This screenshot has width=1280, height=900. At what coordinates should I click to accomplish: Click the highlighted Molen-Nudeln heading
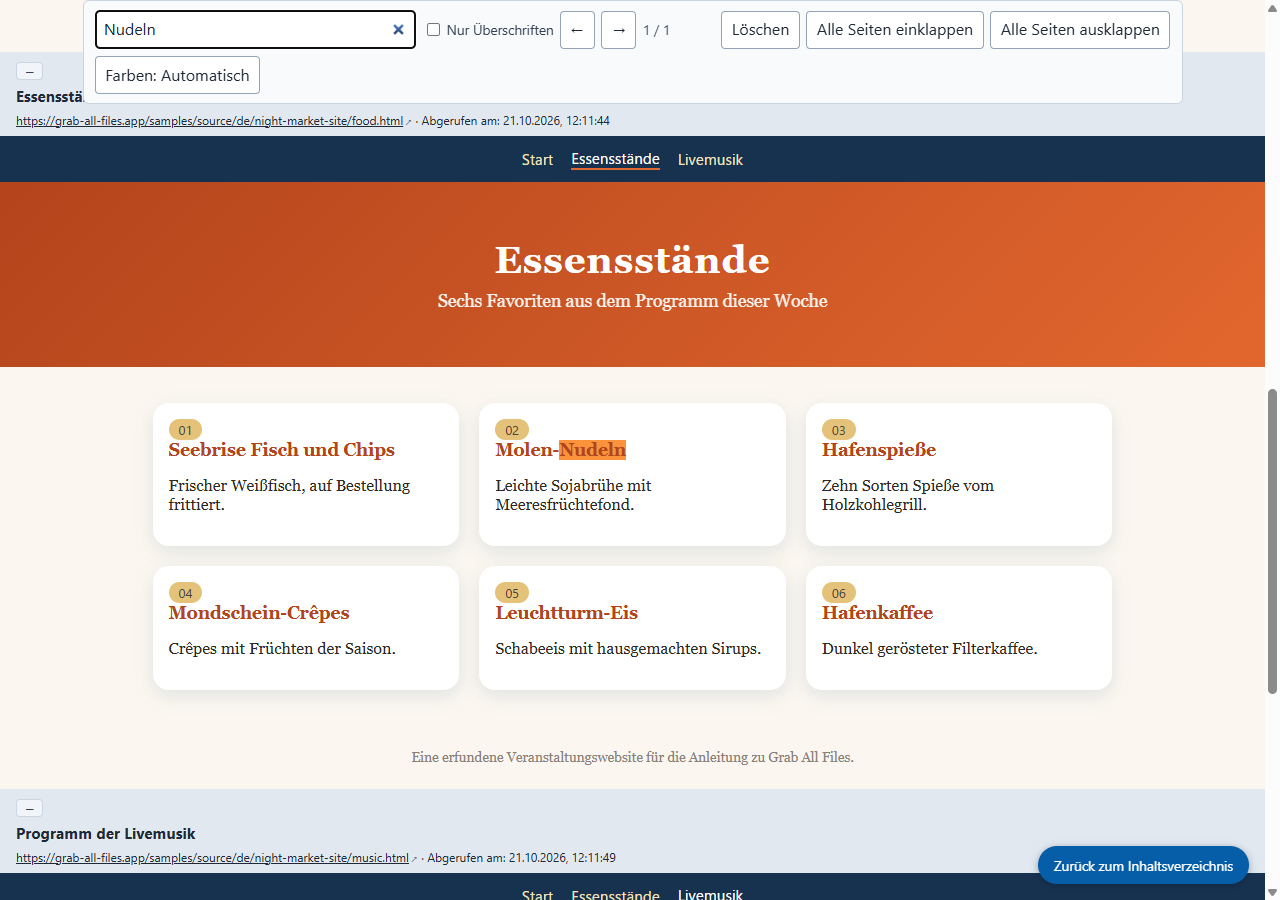click(x=560, y=450)
